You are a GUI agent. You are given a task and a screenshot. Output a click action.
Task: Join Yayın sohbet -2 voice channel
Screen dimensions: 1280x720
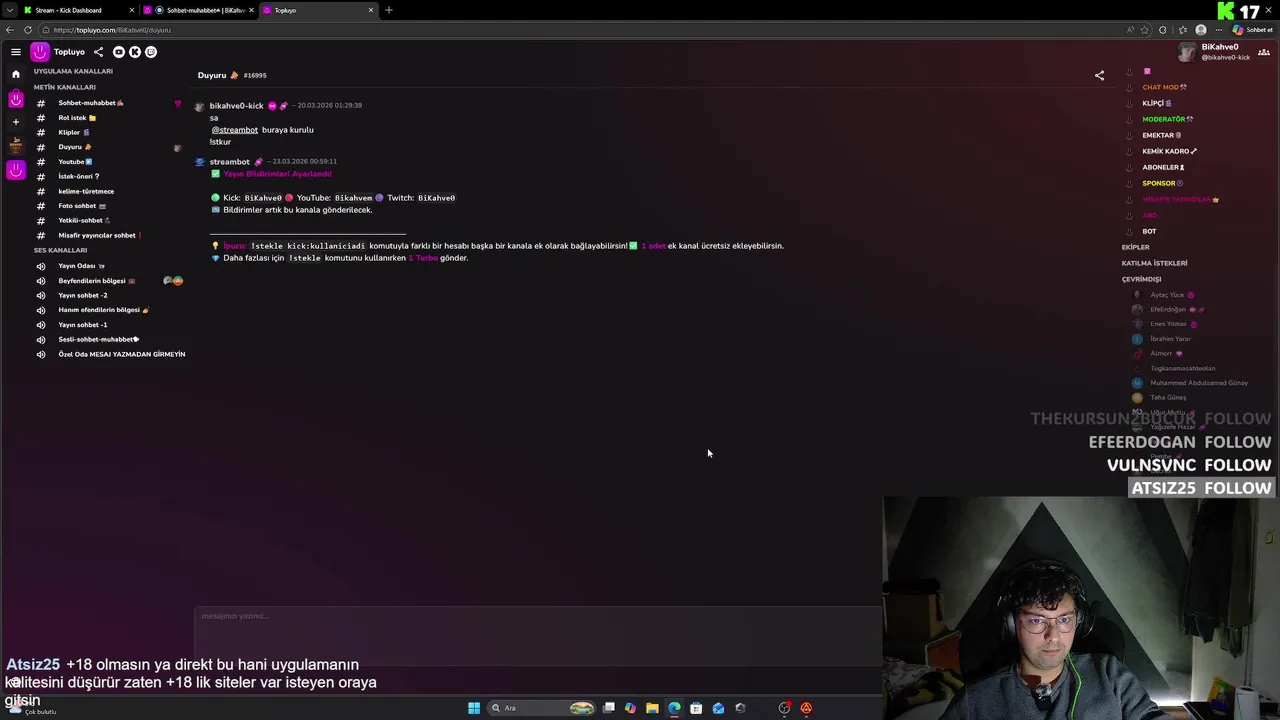(x=83, y=295)
